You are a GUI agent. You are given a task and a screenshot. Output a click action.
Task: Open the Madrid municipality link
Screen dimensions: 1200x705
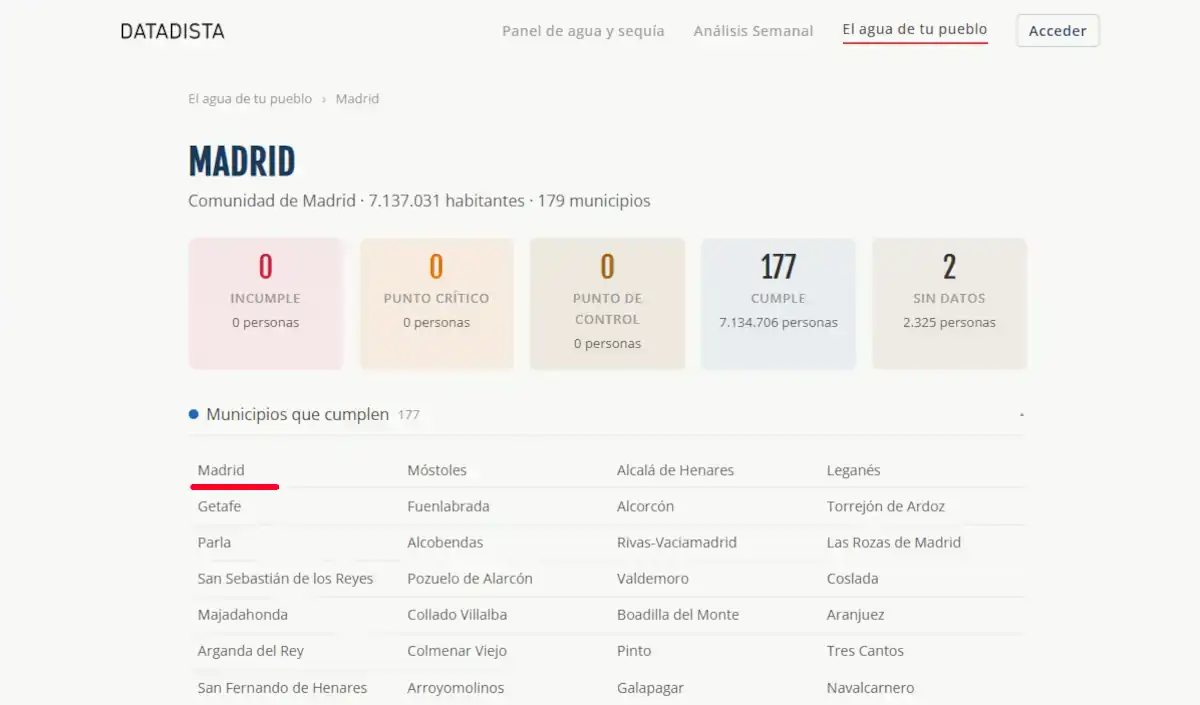click(221, 470)
